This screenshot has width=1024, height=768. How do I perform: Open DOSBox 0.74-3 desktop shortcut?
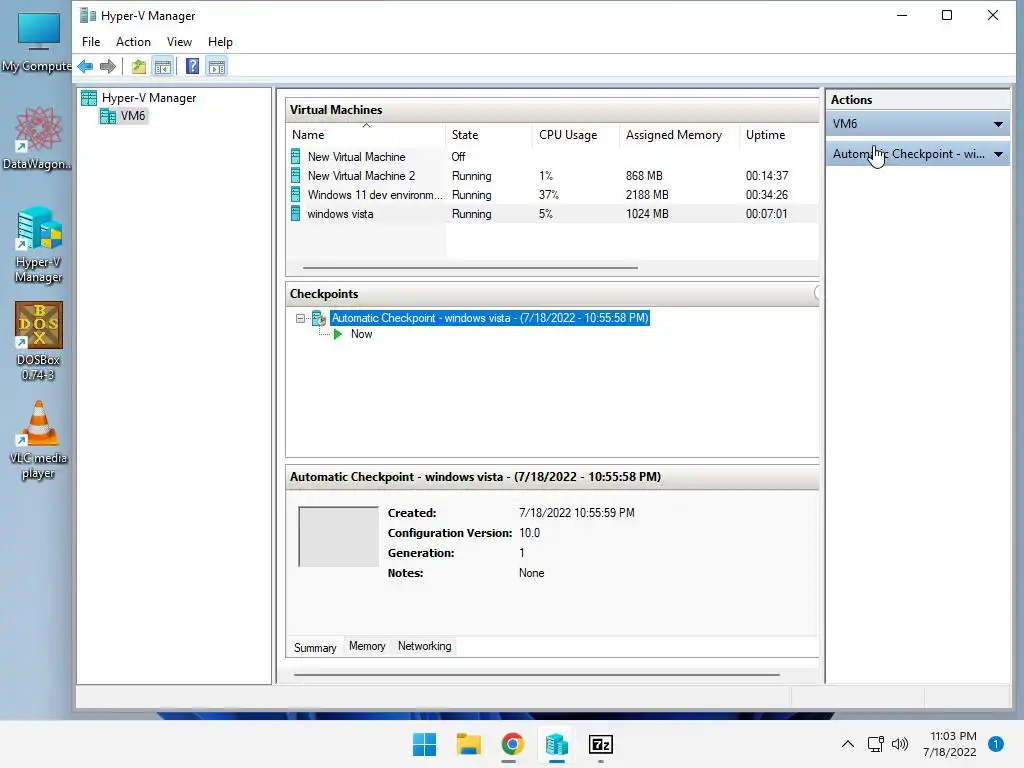[x=39, y=341]
